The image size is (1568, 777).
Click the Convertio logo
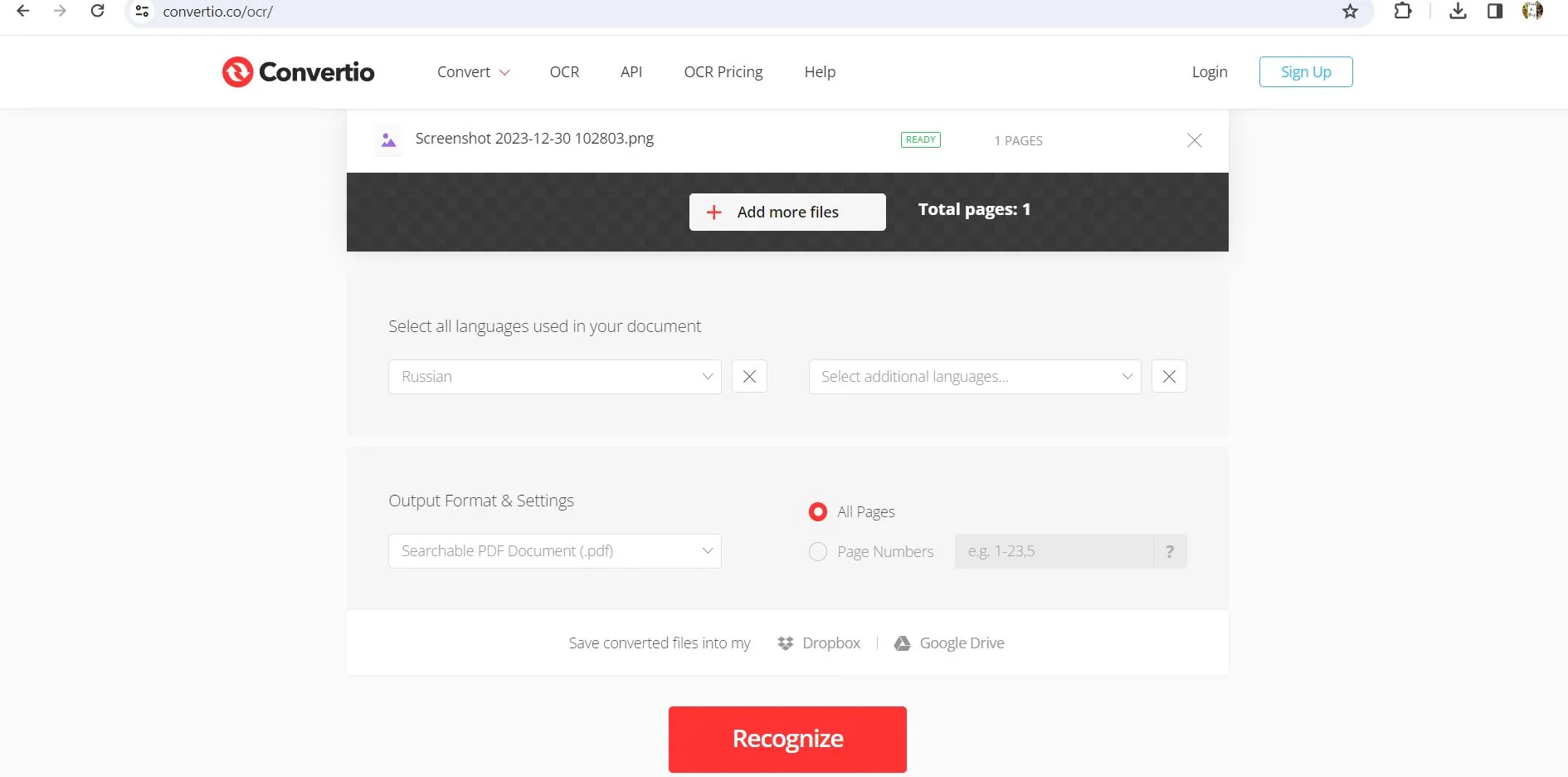click(x=298, y=72)
